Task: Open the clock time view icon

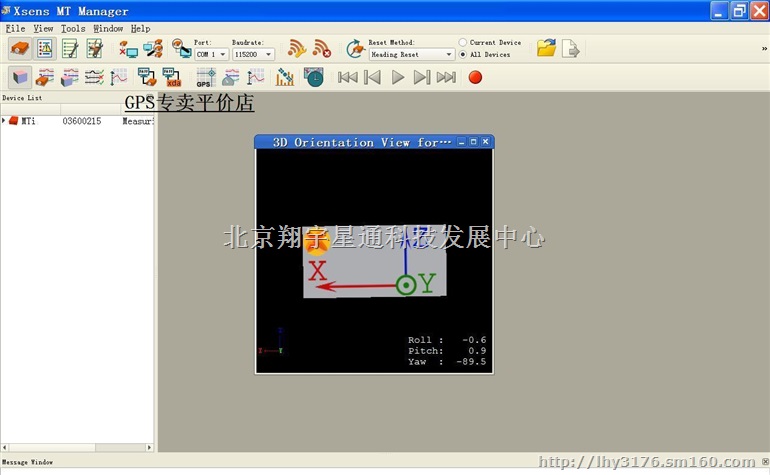Action: [314, 77]
